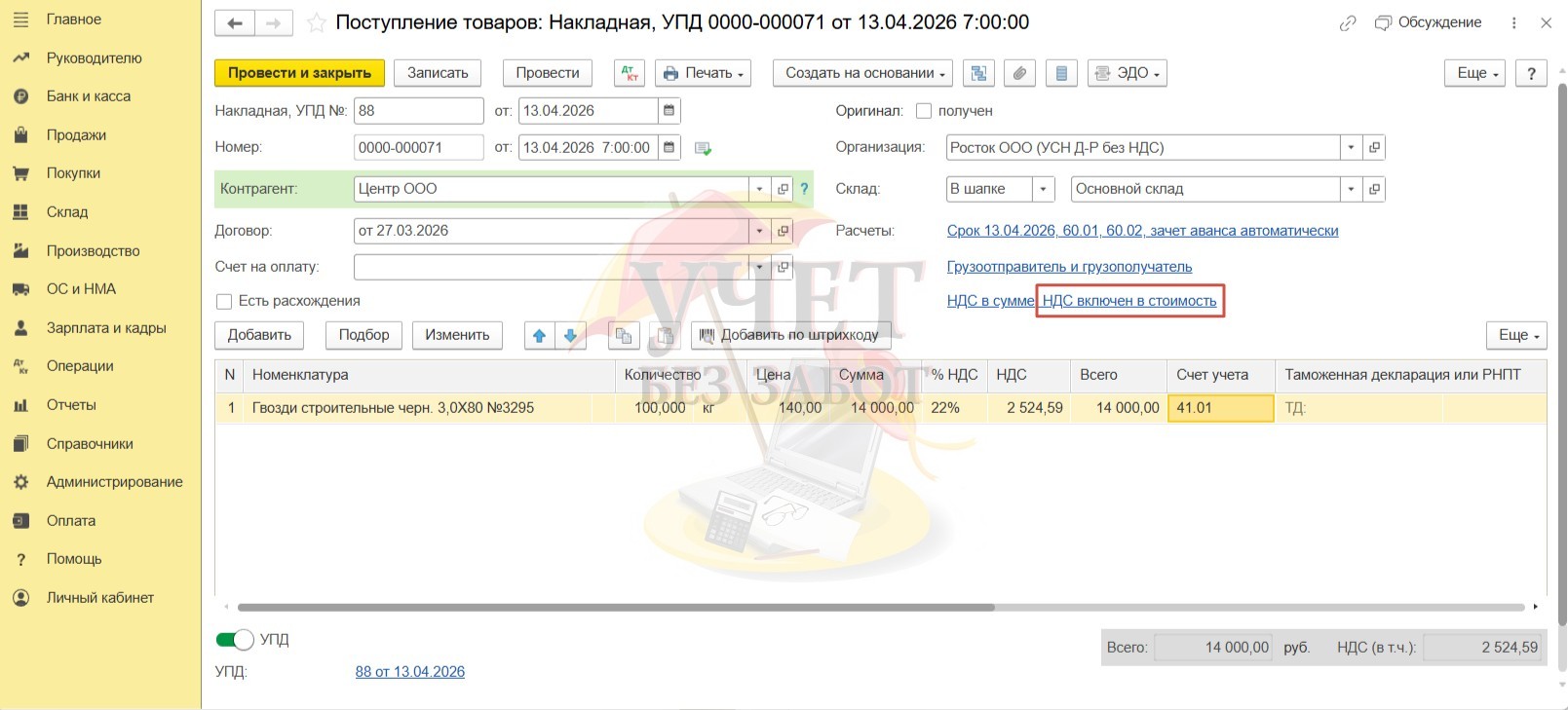The height and width of the screenshot is (710, 1568).
Task: Click the Провести button
Action: tap(548, 73)
